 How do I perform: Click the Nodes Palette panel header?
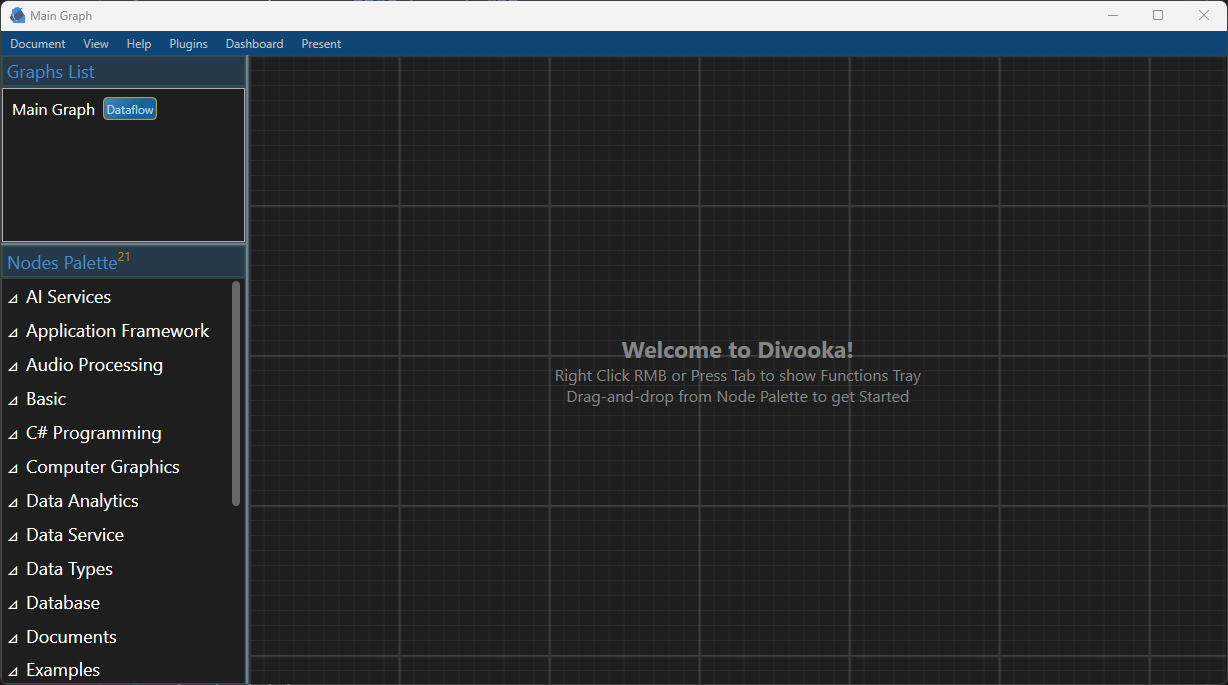[x=124, y=262]
